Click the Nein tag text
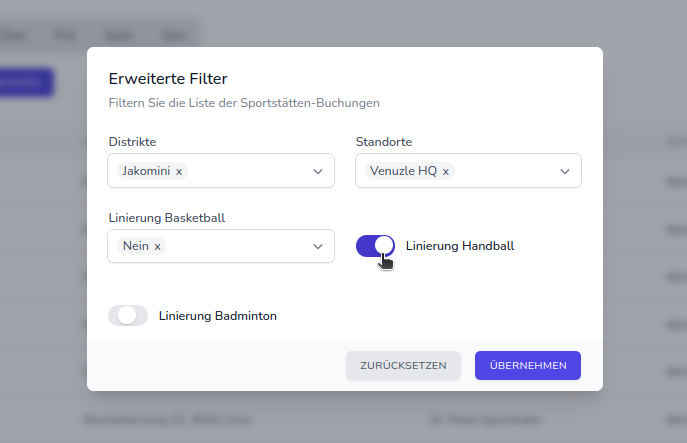 tap(135, 246)
